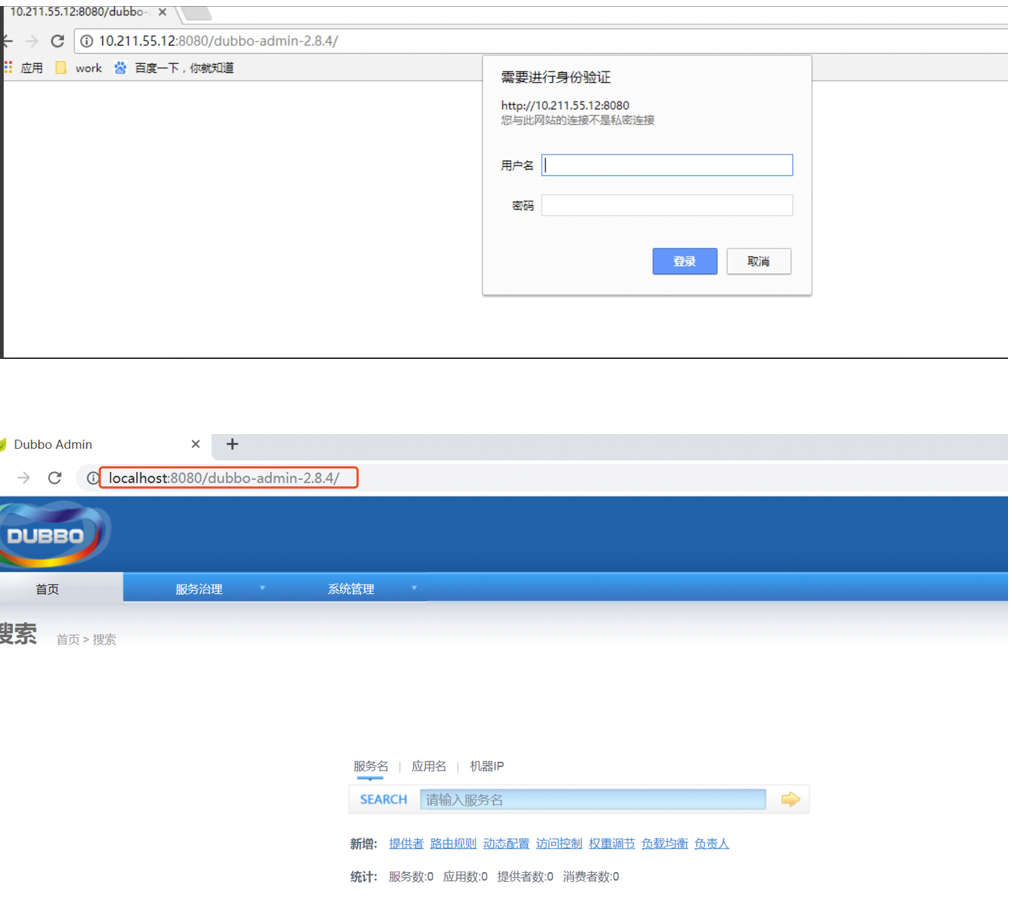Open the work bookmark folder
Image resolution: width=1012 pixels, height=916 pixels.
pos(79,68)
